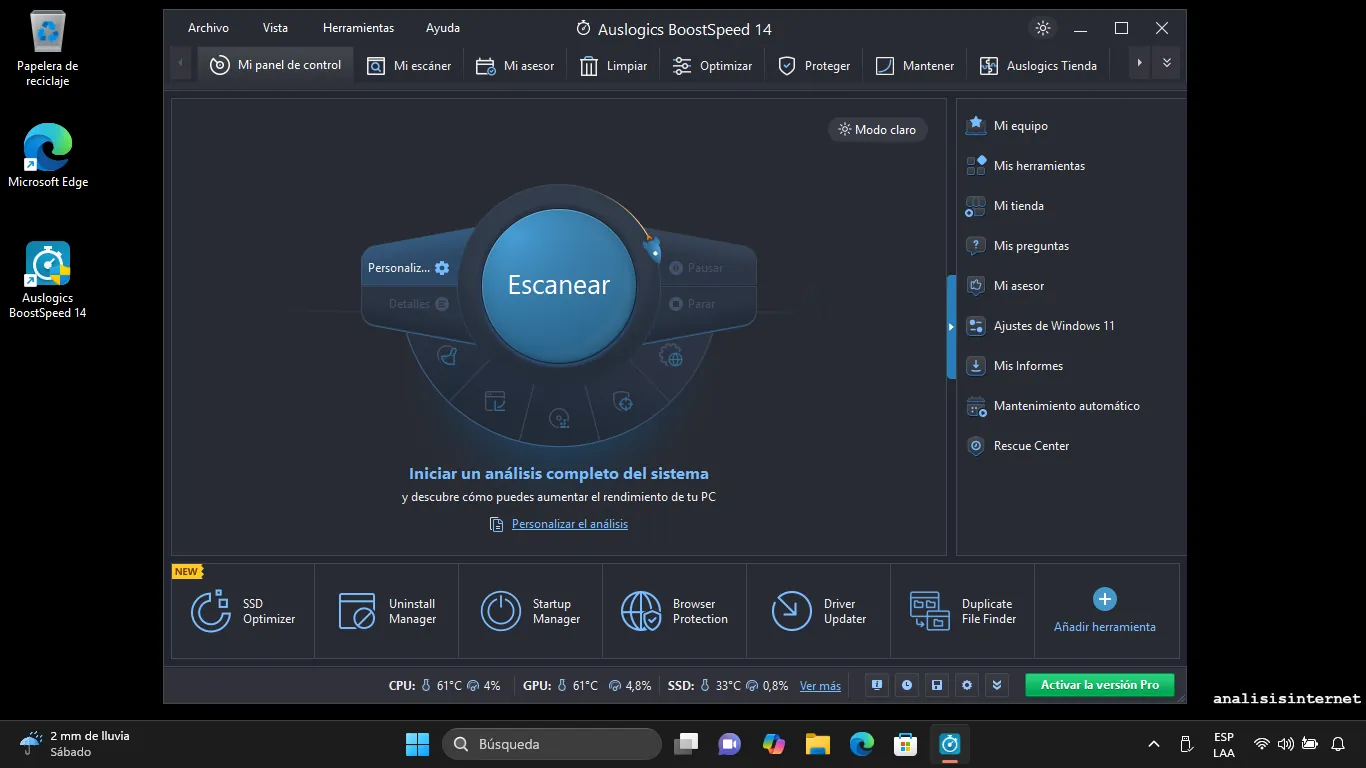Click Activar la versión Pro
This screenshot has height=768, width=1366.
(x=1100, y=685)
